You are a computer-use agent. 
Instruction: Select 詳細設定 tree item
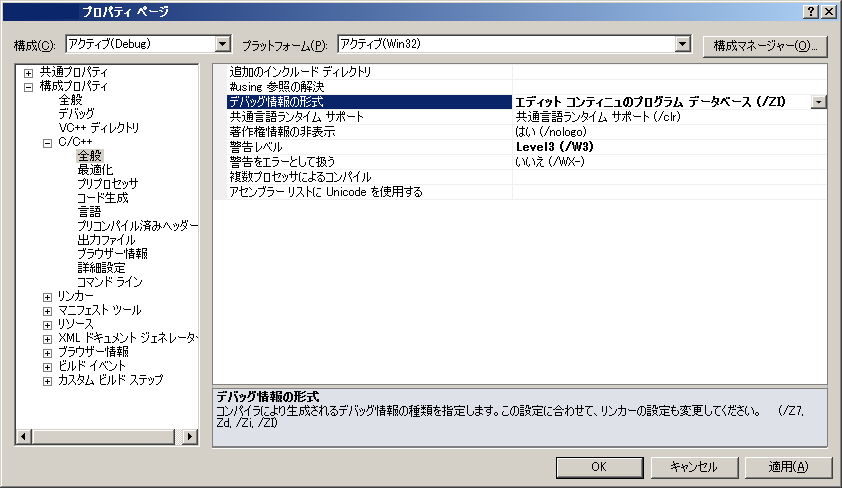pyautogui.click(x=101, y=267)
